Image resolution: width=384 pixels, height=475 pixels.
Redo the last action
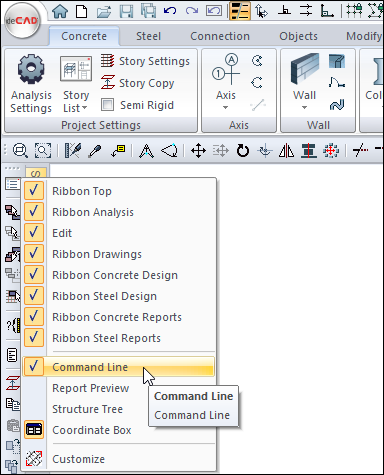pos(192,11)
